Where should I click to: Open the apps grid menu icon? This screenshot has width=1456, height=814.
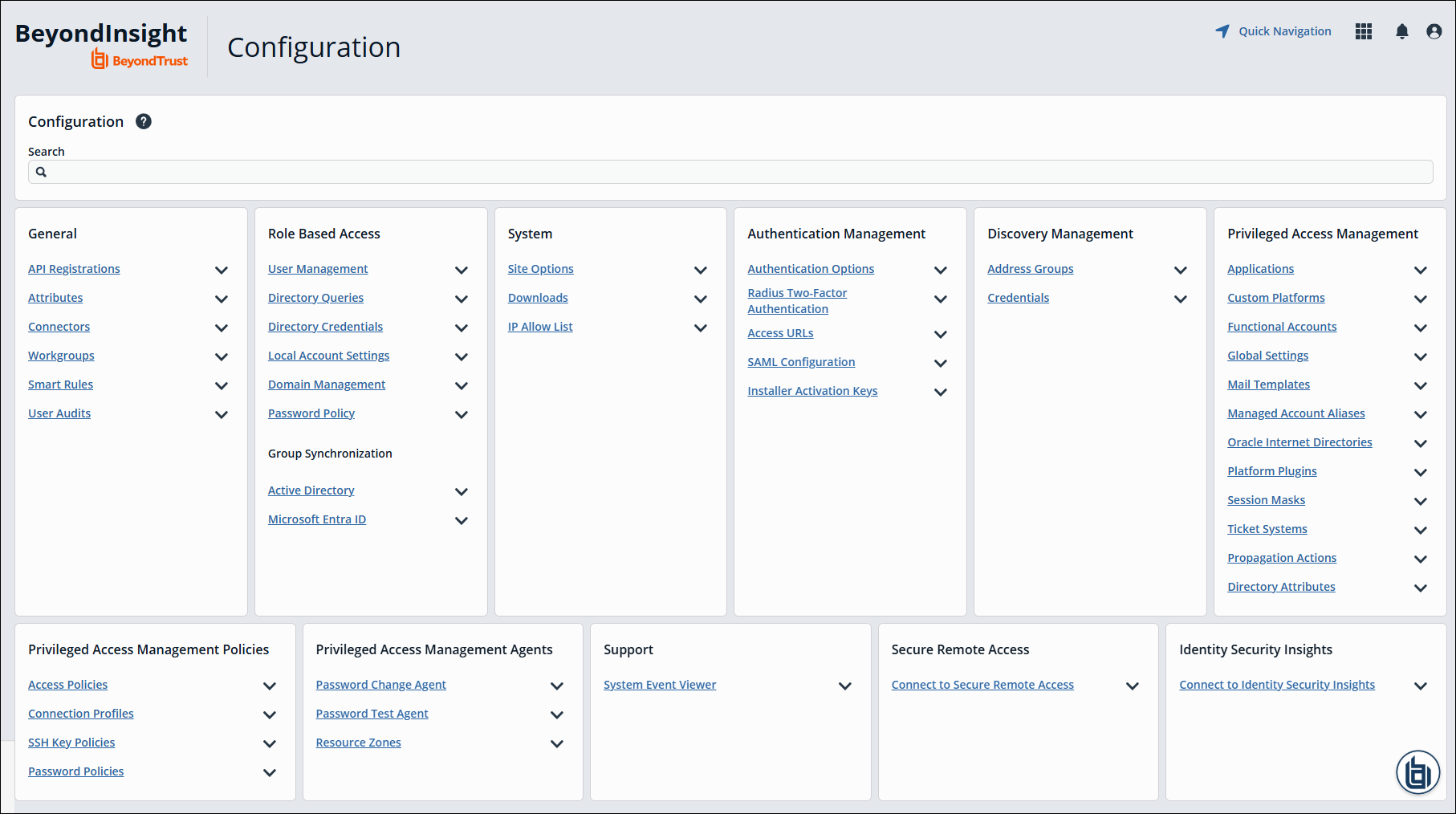1364,31
